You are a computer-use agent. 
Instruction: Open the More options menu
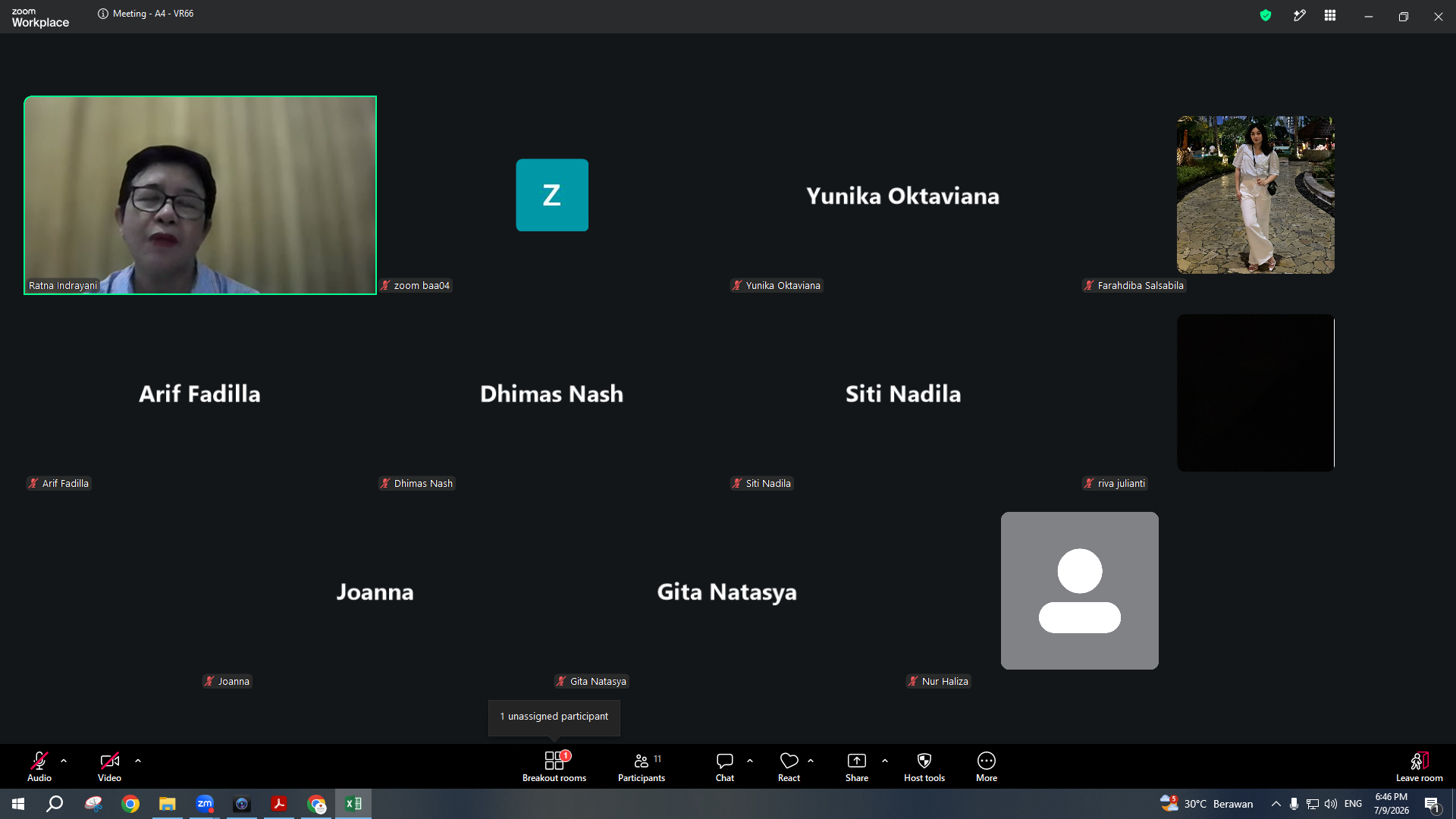987,766
